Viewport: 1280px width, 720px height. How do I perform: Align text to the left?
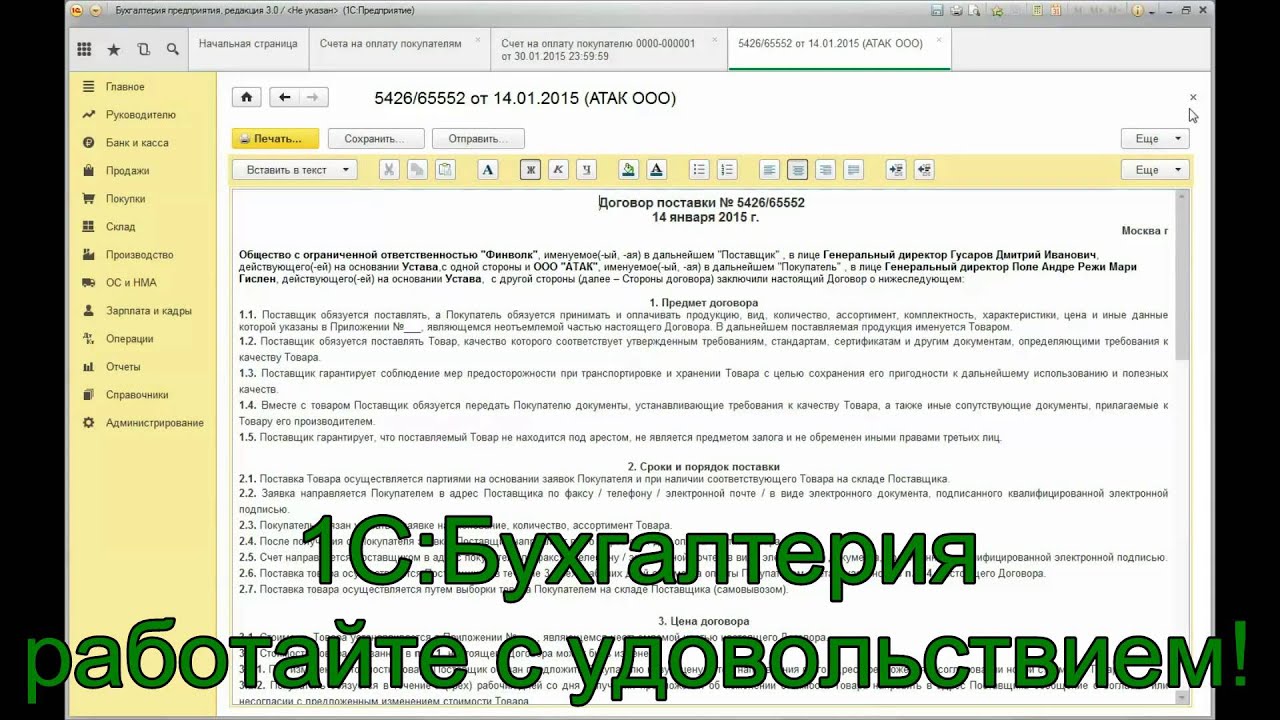pyautogui.click(x=769, y=170)
